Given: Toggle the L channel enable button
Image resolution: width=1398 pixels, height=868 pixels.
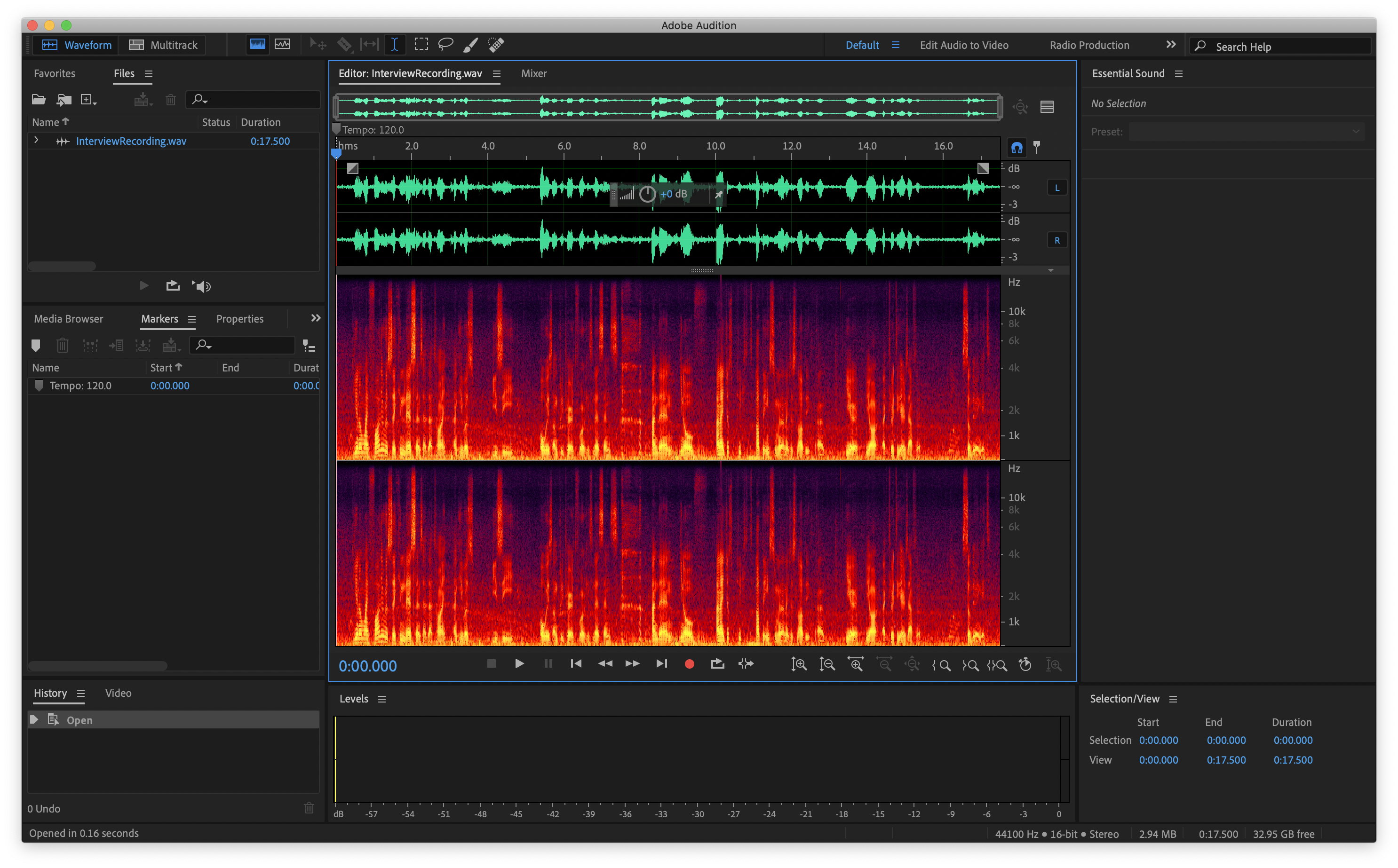Looking at the screenshot, I should tap(1057, 187).
